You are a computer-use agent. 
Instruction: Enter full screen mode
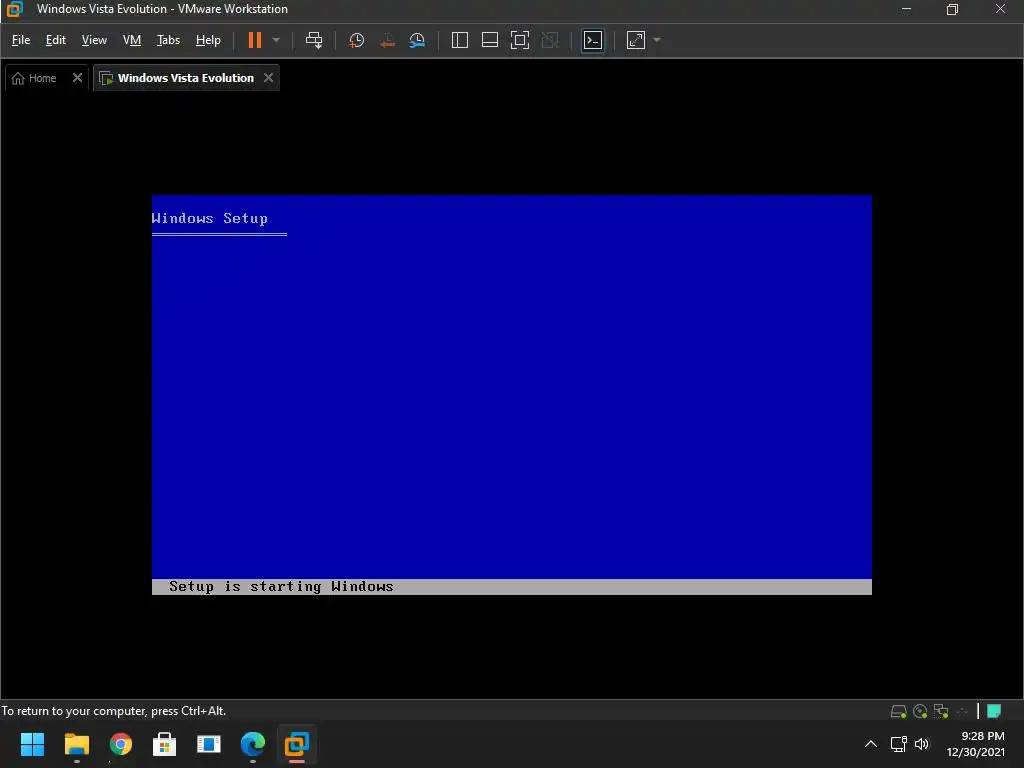coord(520,40)
